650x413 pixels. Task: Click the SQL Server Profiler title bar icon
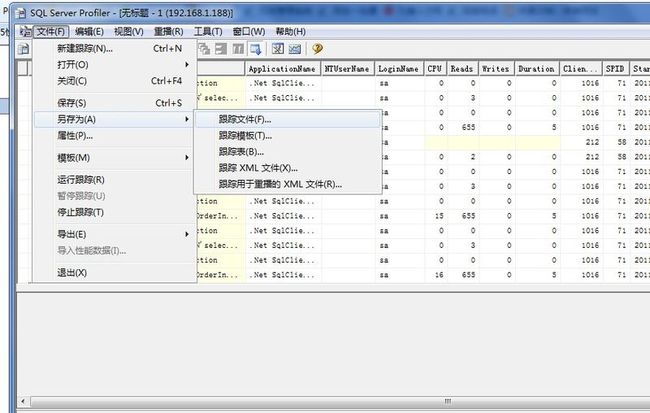(21, 13)
